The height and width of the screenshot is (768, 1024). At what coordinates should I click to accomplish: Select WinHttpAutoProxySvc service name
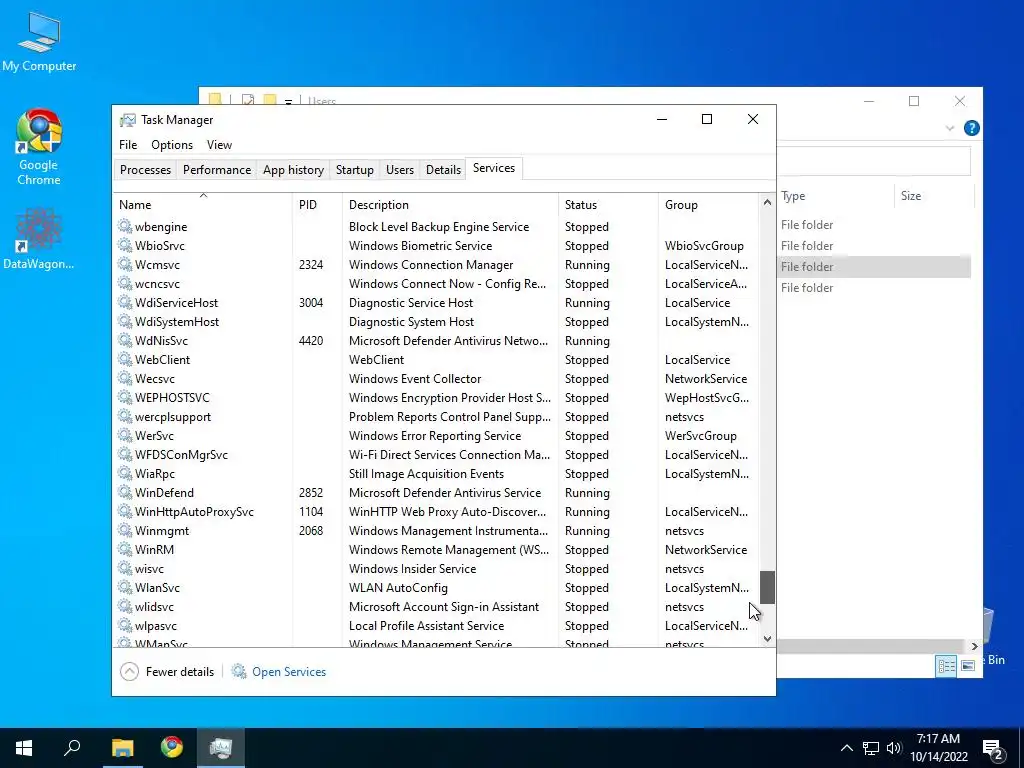tap(194, 512)
